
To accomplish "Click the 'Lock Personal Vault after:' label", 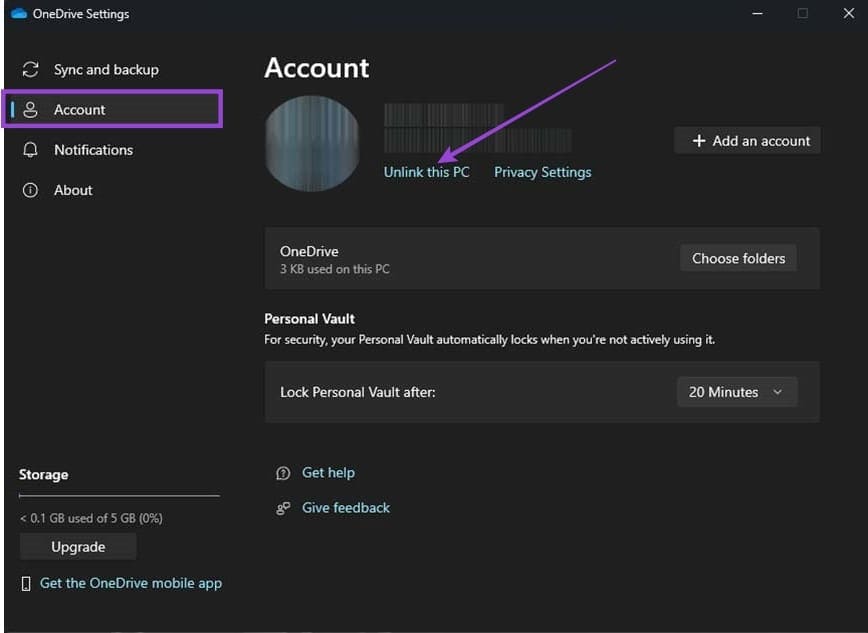I will (358, 392).
